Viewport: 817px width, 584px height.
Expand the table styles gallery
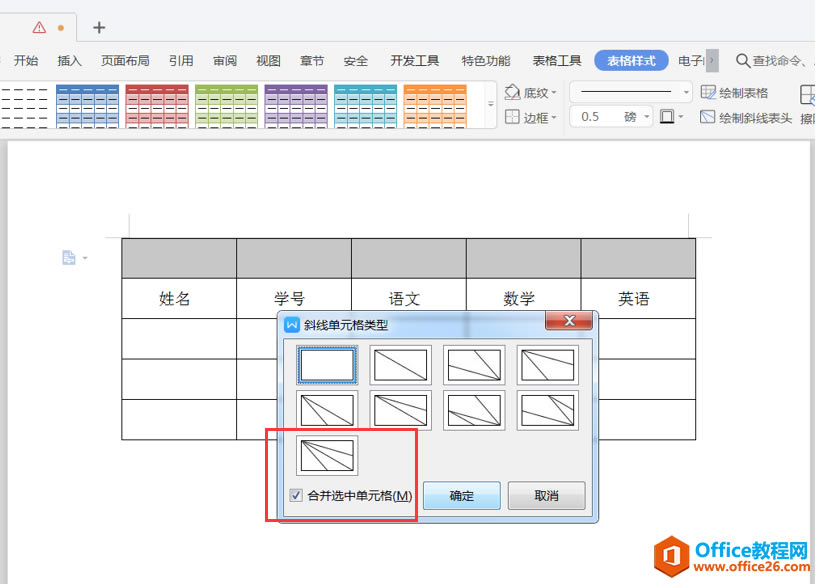[x=490, y=104]
